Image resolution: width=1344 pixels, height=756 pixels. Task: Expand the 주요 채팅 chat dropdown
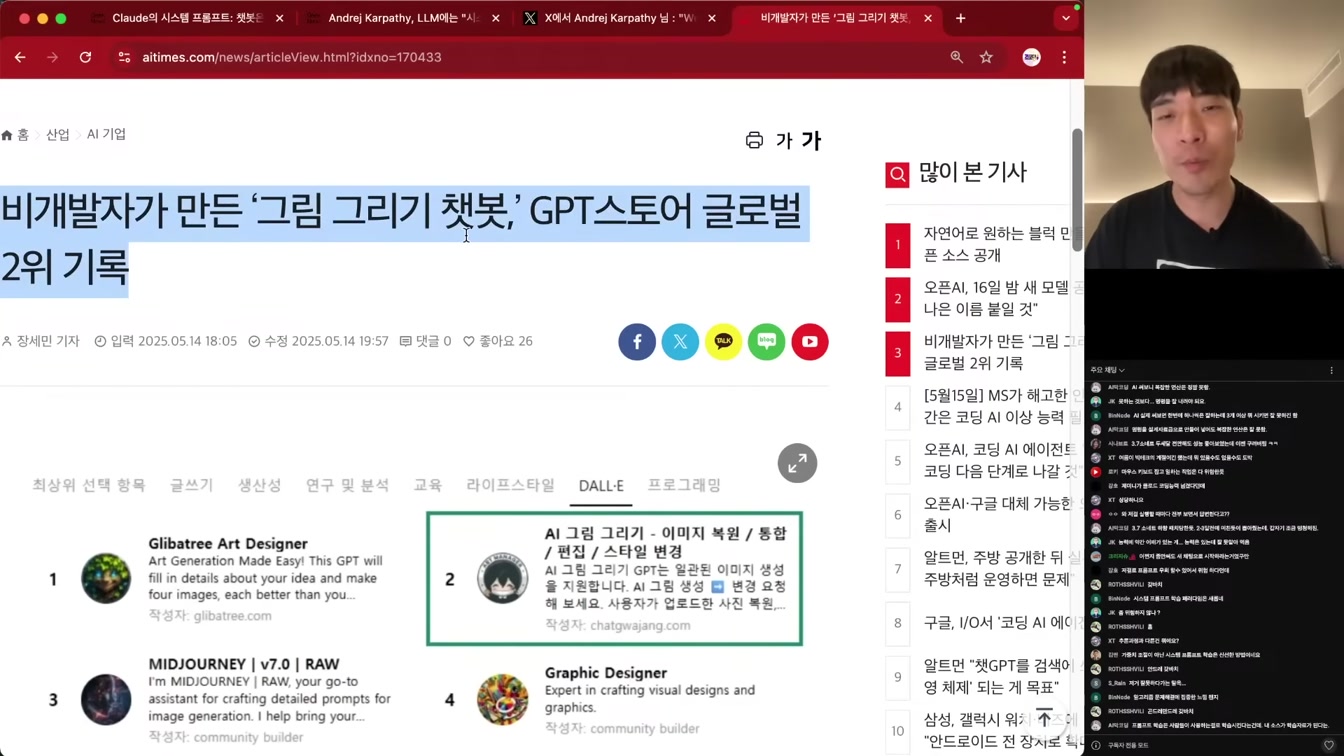click(1108, 370)
